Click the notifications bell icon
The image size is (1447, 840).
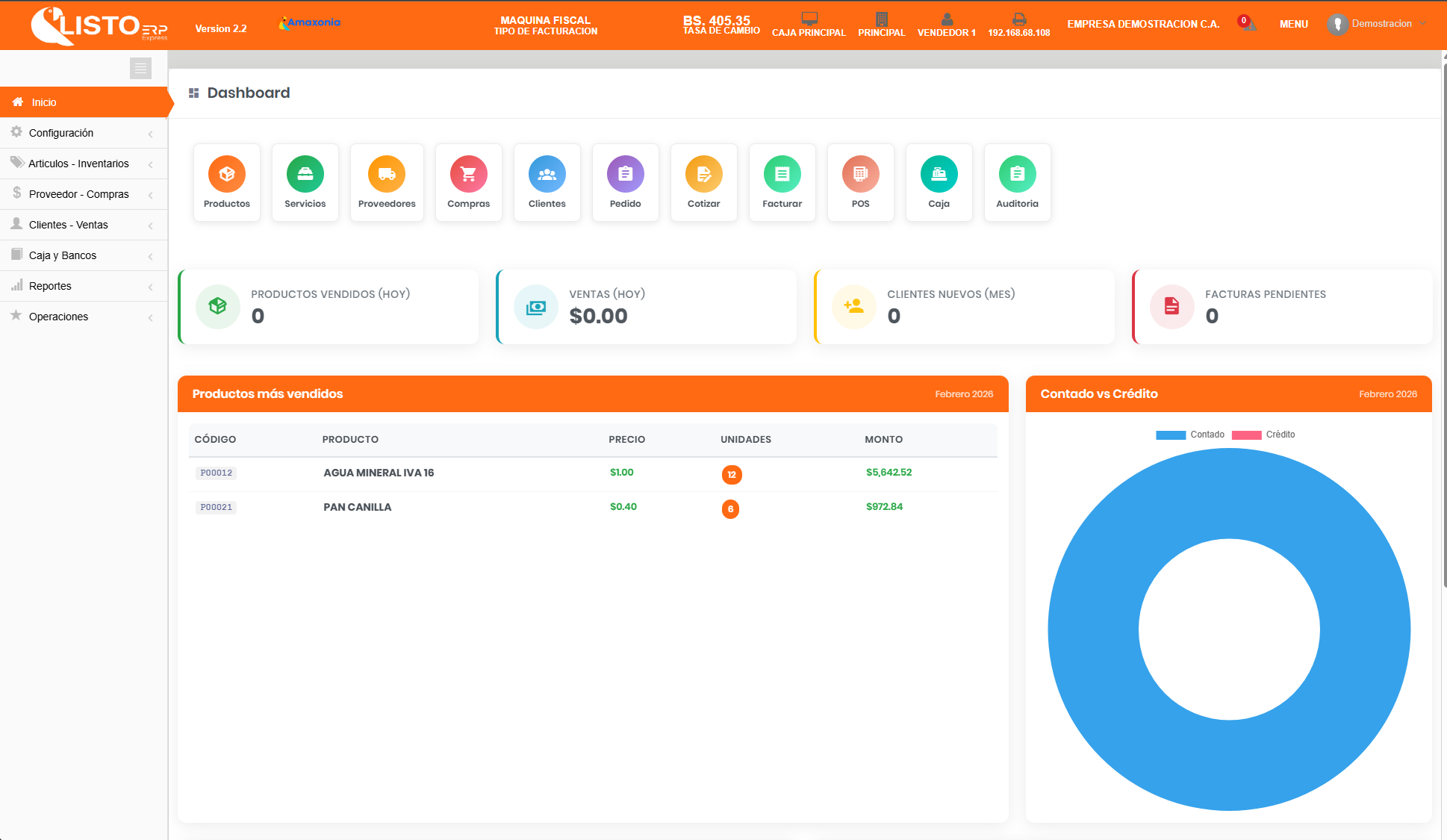click(x=1248, y=24)
